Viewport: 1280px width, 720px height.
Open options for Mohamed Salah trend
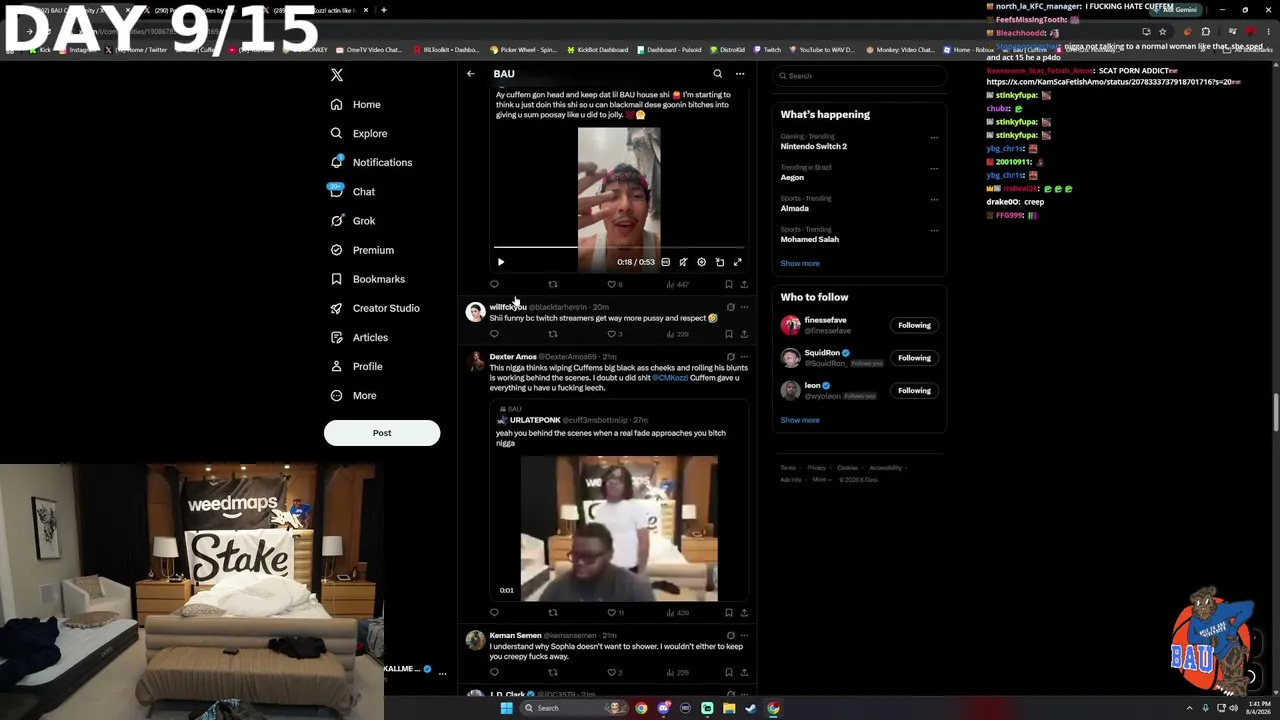(x=934, y=231)
